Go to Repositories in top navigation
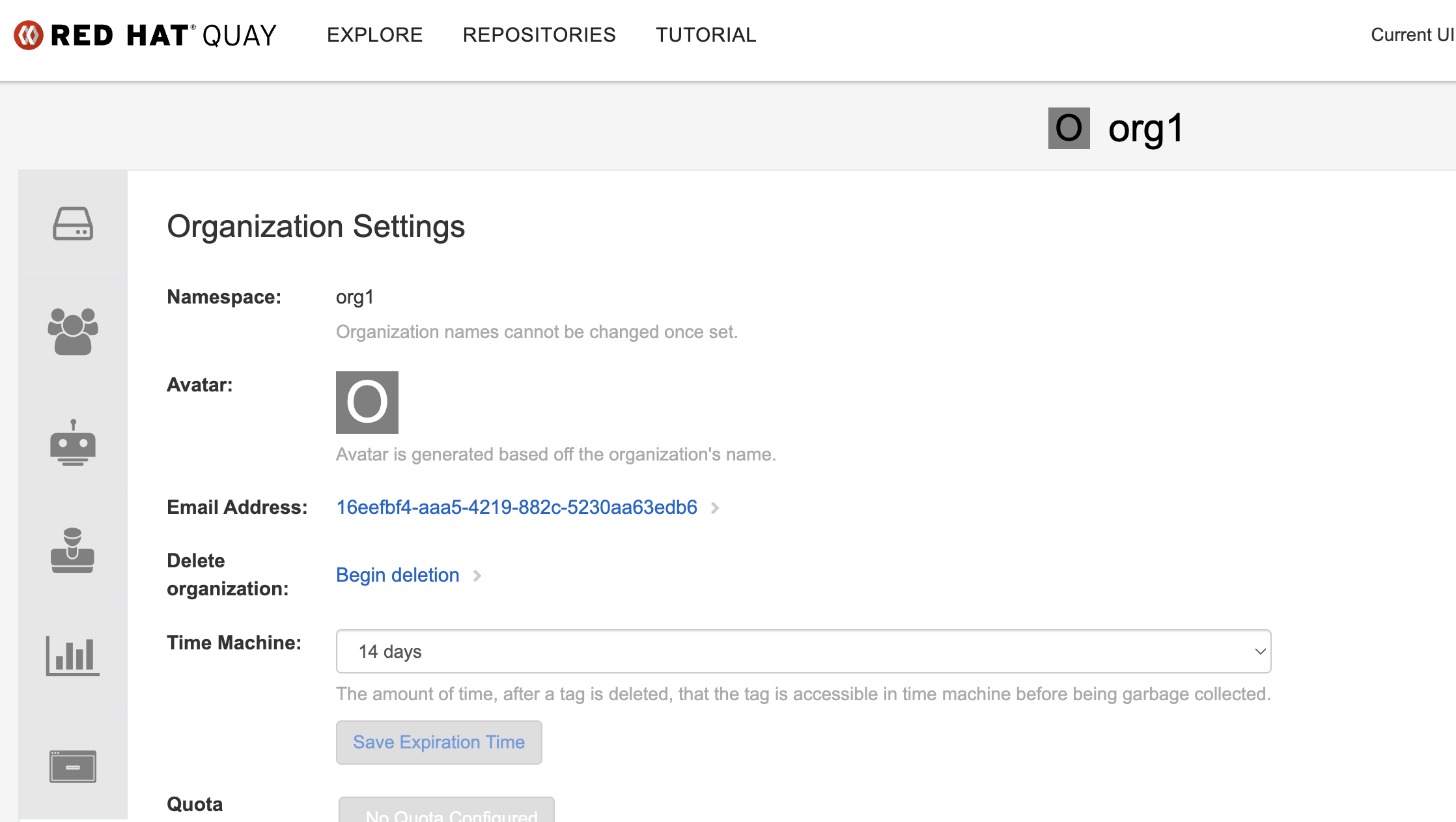 [x=539, y=35]
